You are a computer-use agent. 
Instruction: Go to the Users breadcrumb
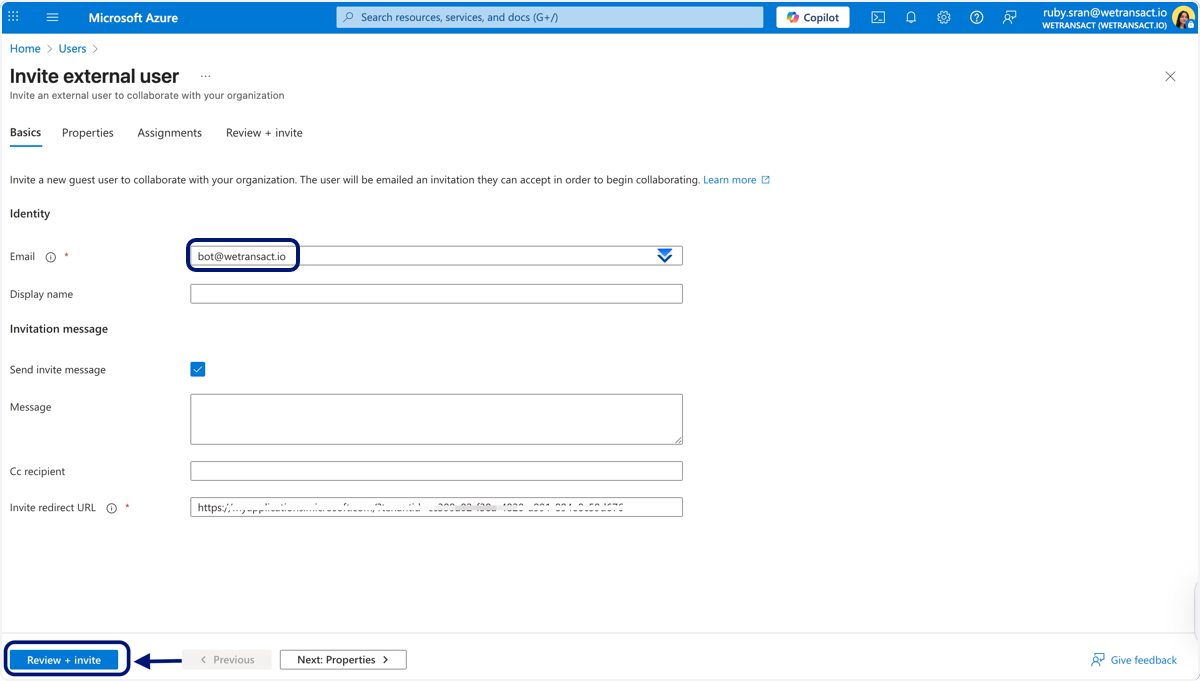tap(72, 48)
